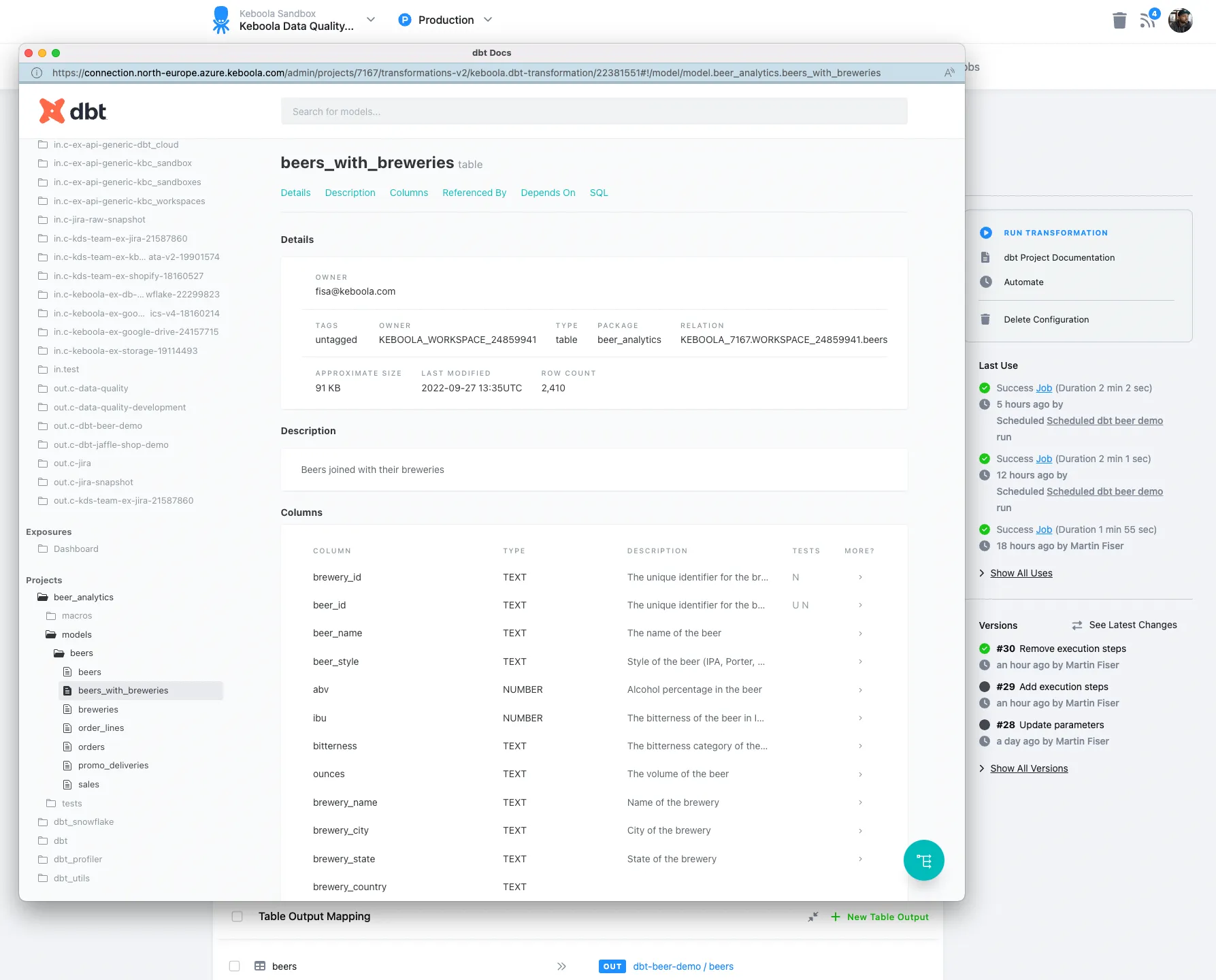Open dbt-beer-demo / beers output link
This screenshot has width=1216, height=980.
[683, 966]
